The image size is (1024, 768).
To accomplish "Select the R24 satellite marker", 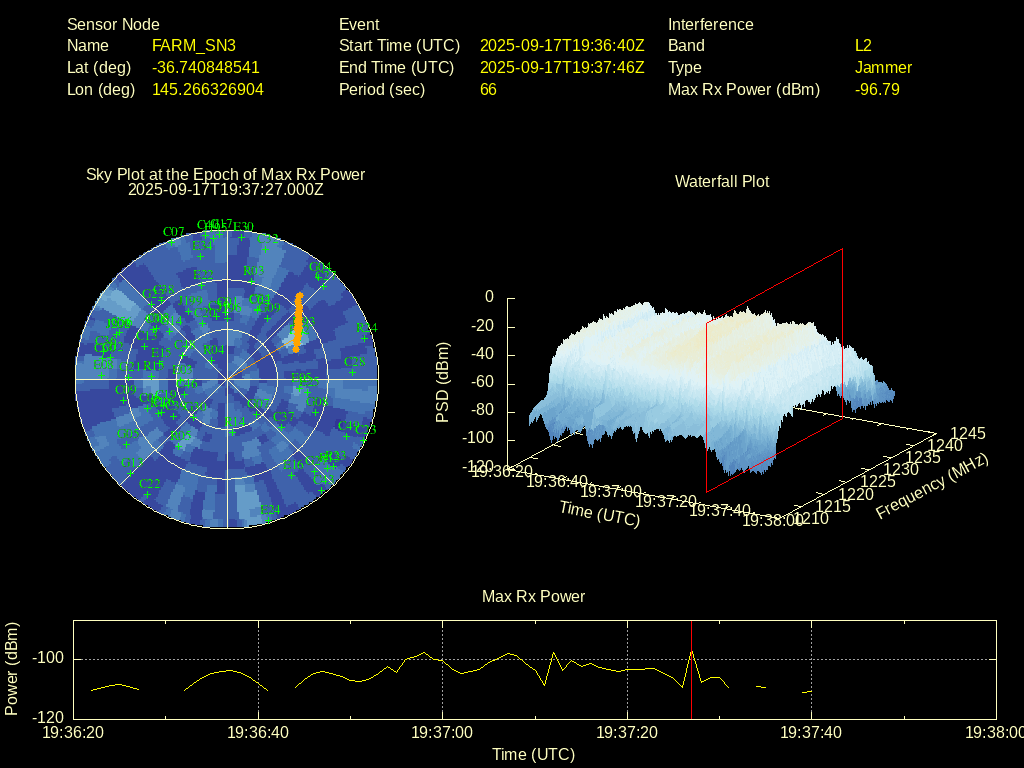I will [362, 337].
